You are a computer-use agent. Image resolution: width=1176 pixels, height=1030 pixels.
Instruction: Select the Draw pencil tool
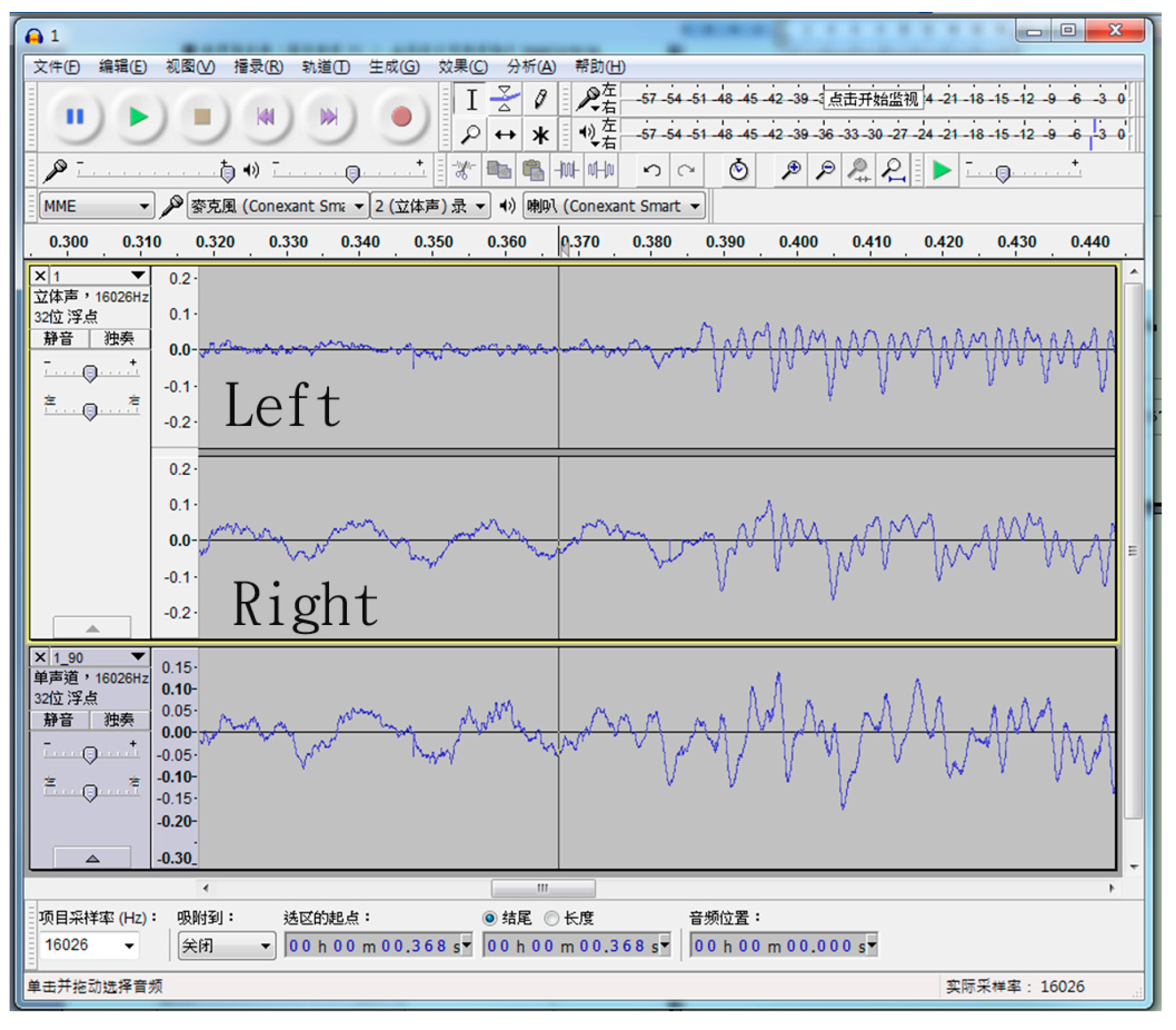pyautogui.click(x=540, y=99)
